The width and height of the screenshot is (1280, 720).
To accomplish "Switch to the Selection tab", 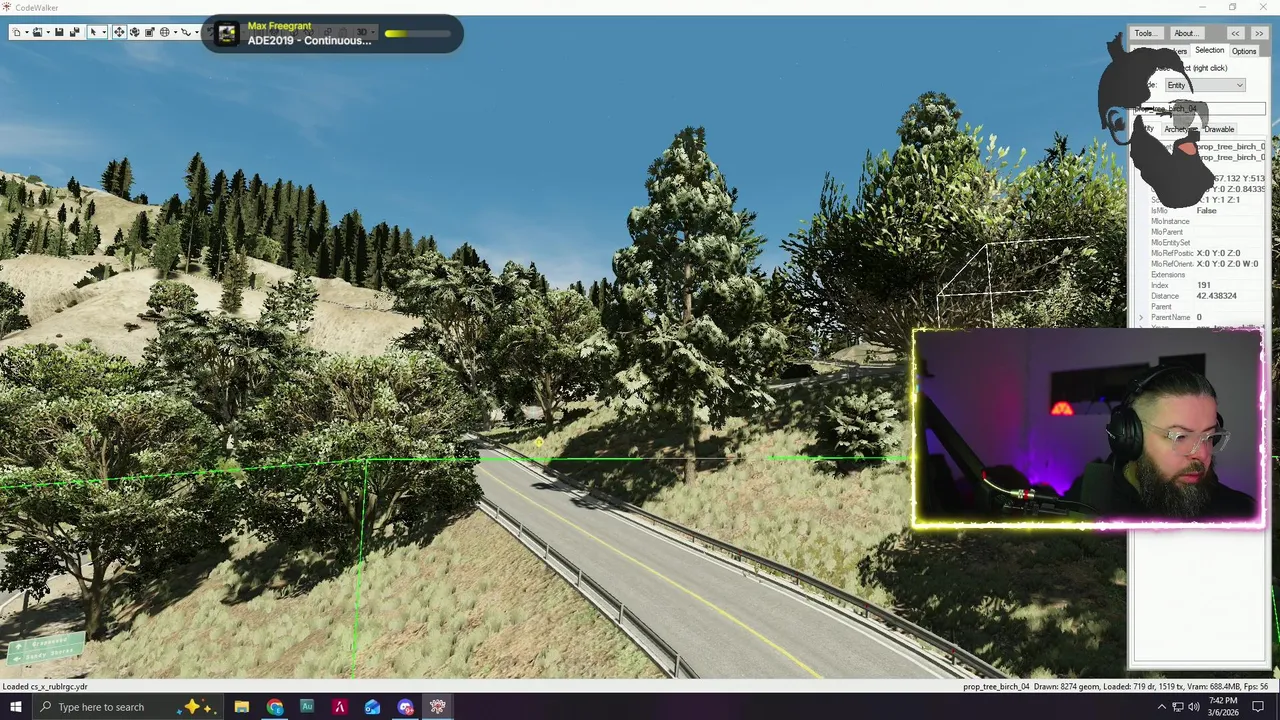I will pyautogui.click(x=1209, y=51).
